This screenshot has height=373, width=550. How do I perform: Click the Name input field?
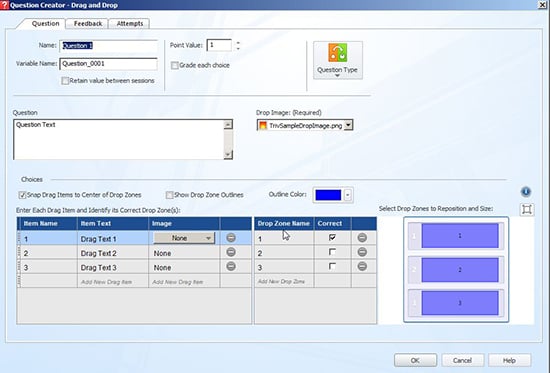108,46
